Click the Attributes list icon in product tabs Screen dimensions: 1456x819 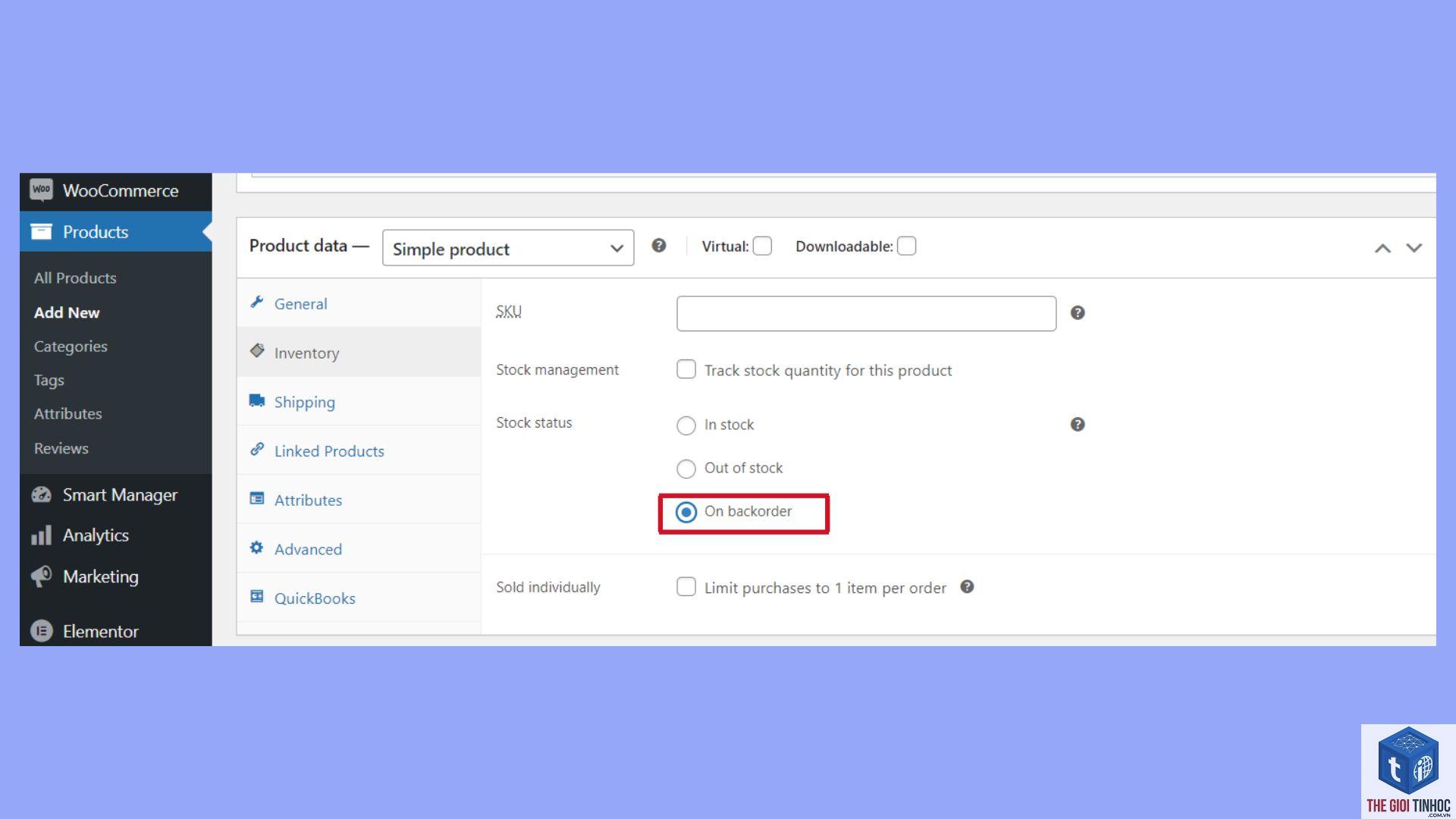coord(257,498)
